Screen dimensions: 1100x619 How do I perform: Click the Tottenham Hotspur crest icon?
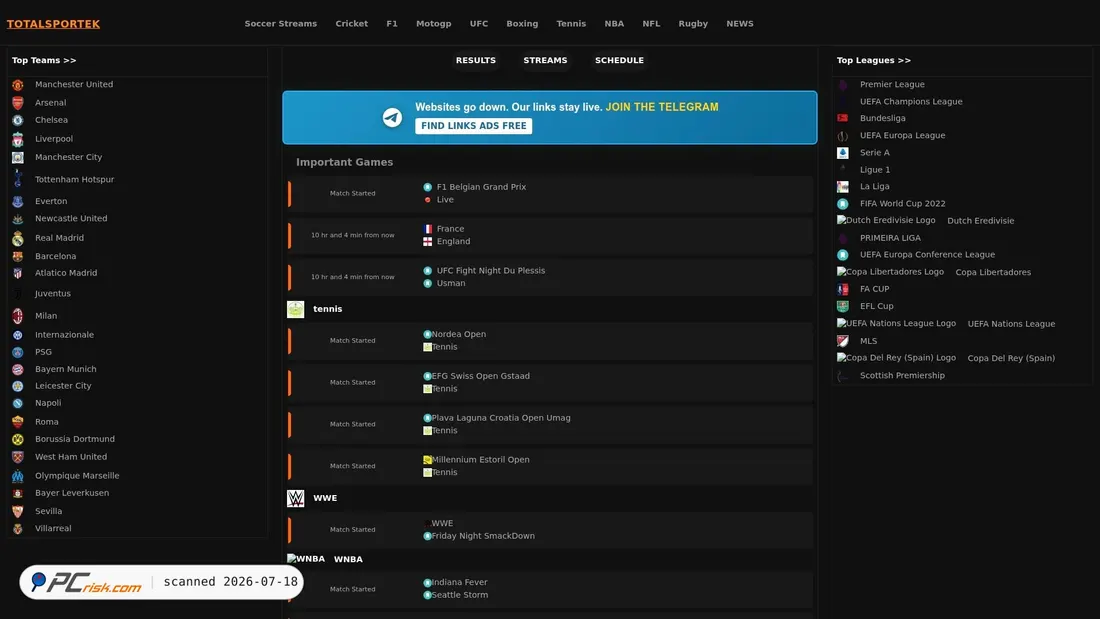pyautogui.click(x=18, y=179)
